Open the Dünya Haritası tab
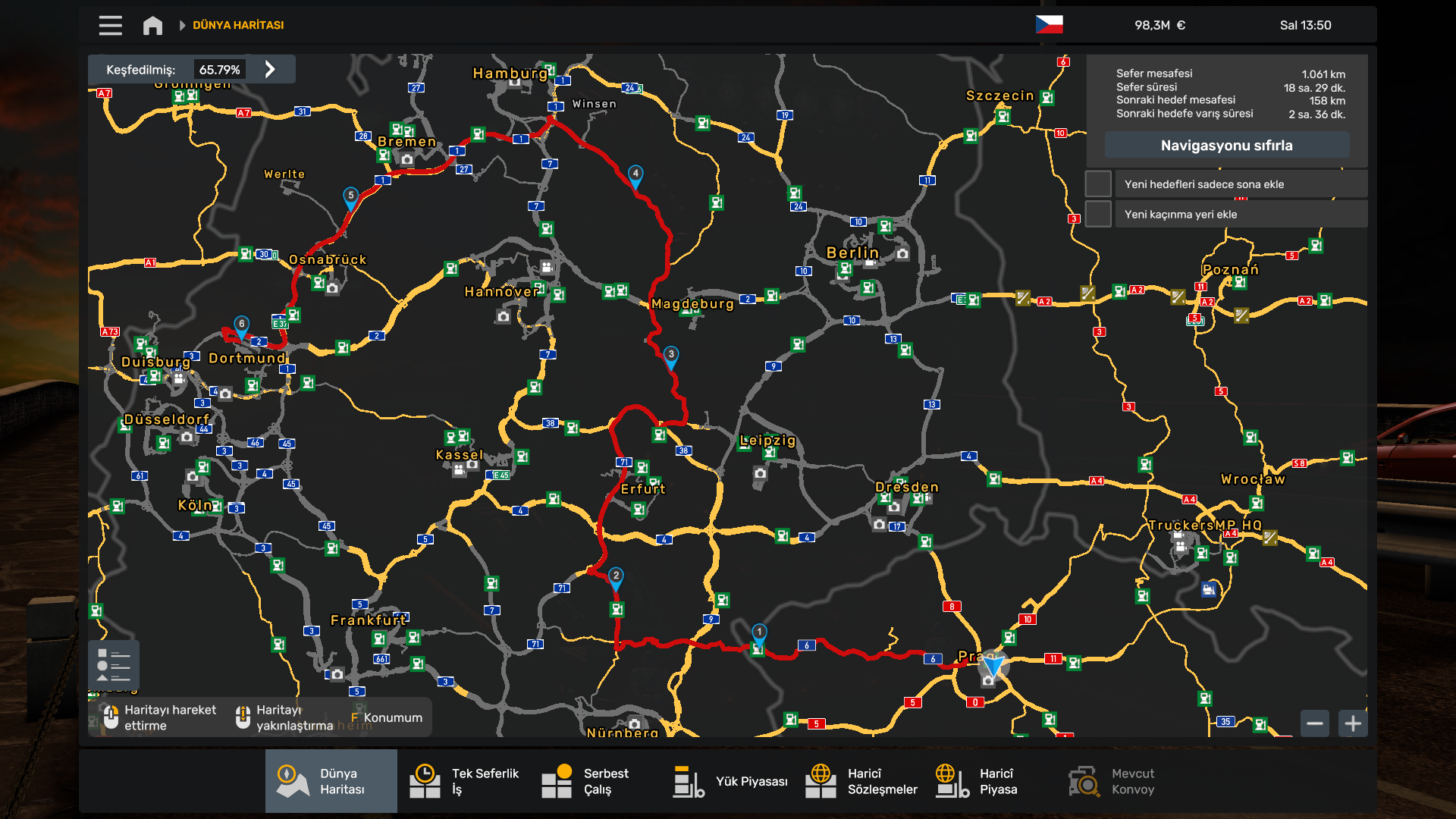The height and width of the screenshot is (819, 1456). [x=331, y=781]
